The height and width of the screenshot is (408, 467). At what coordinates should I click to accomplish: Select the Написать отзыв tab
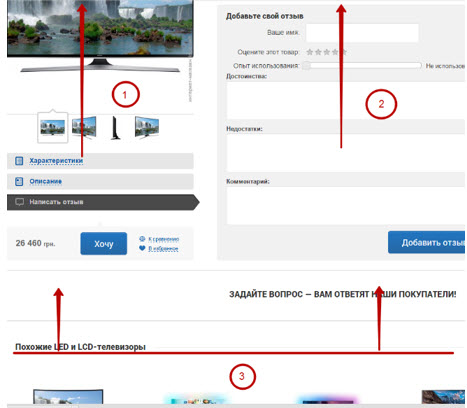(103, 202)
